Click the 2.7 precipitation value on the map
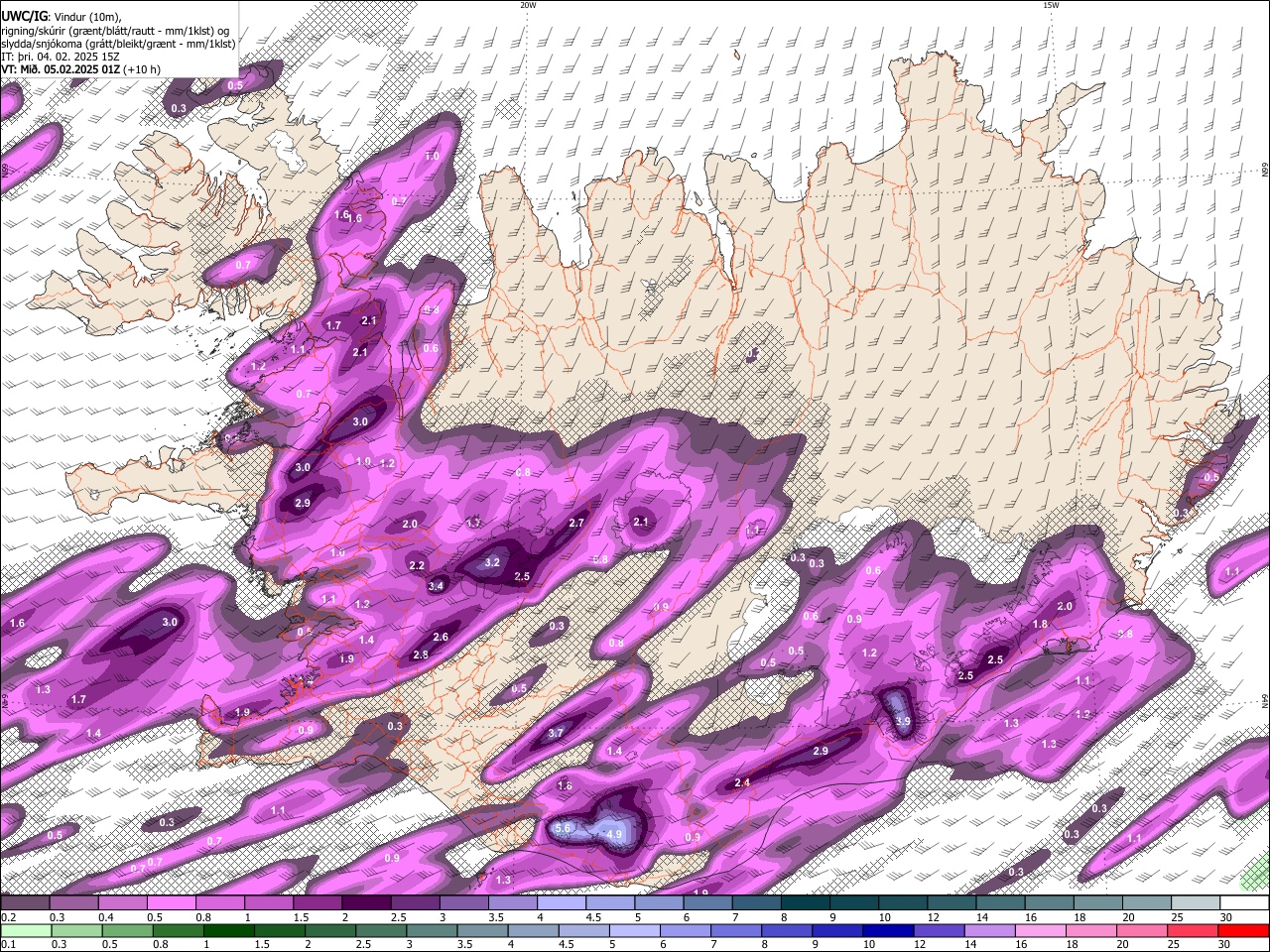This screenshot has width=1270, height=952. pyautogui.click(x=576, y=523)
